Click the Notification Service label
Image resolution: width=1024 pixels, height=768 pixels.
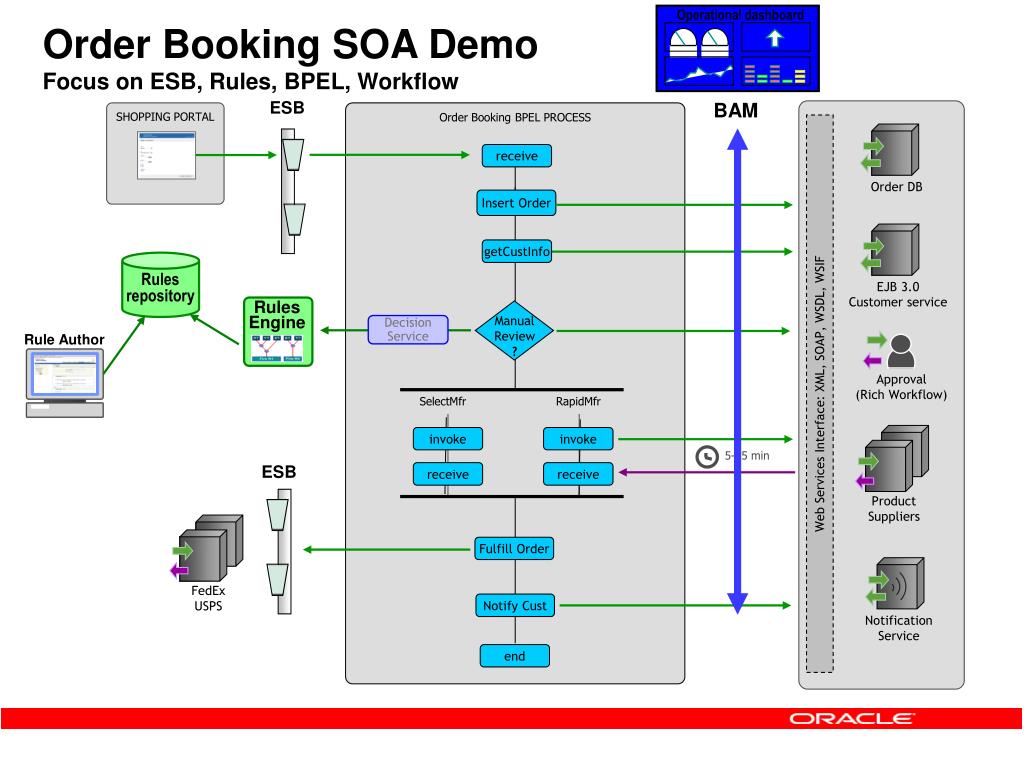[899, 628]
